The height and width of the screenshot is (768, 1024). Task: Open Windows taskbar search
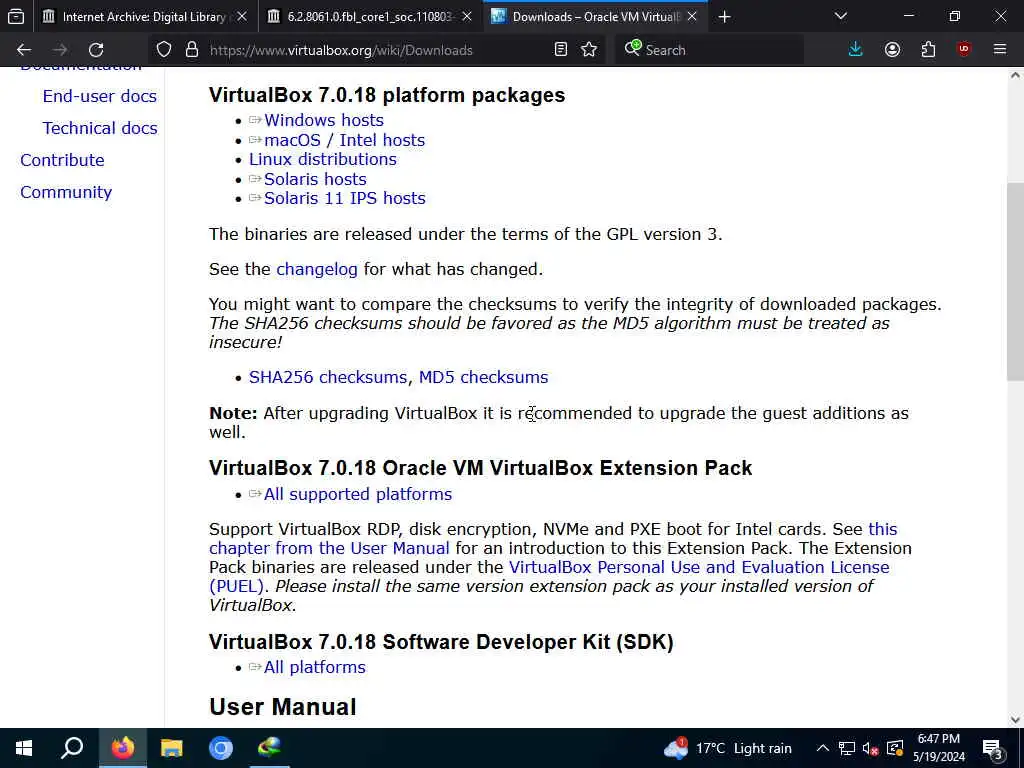pos(72,748)
